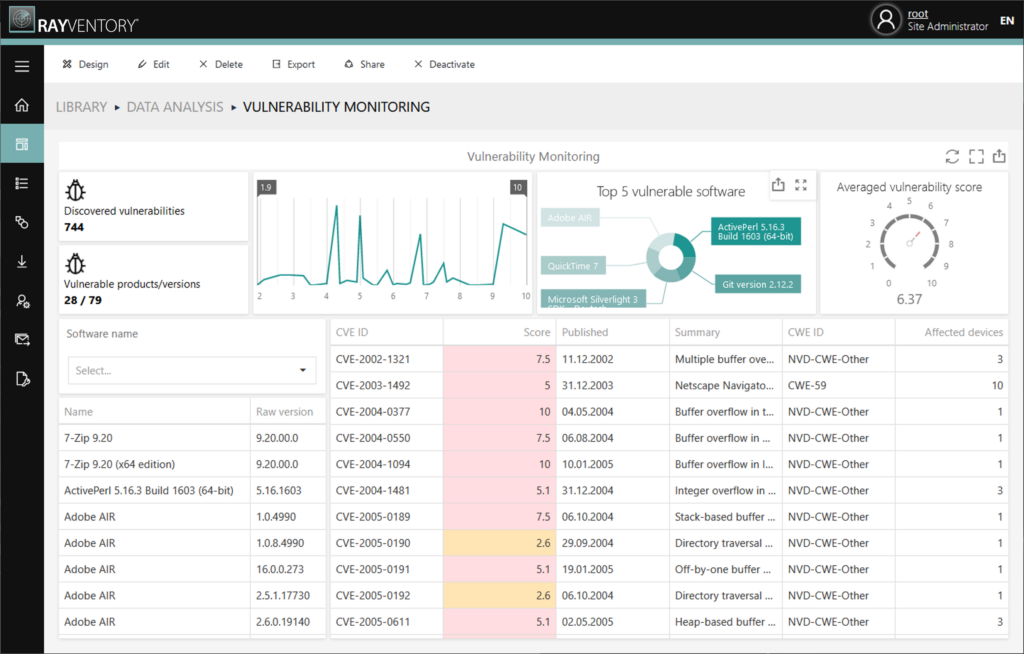Open the document edit sidebar icon
This screenshot has height=654, width=1024.
pyautogui.click(x=22, y=379)
